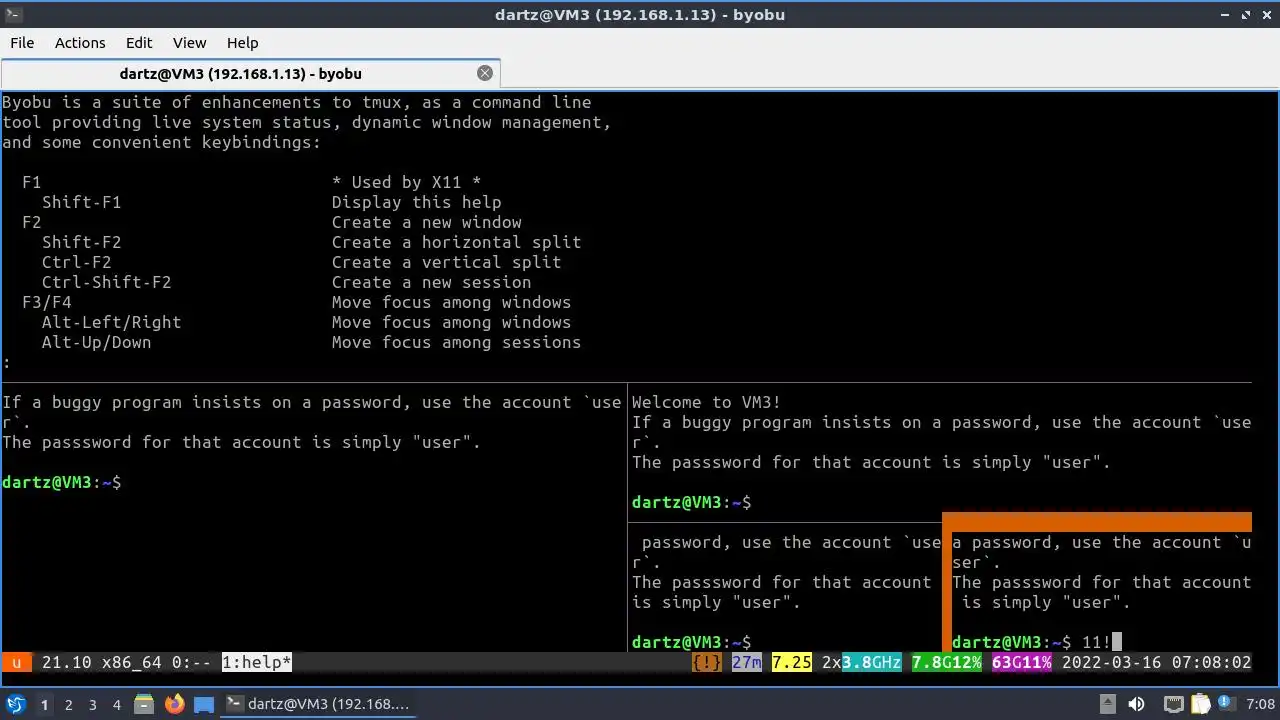
Task: Click the '2022-03-16' date in byobu status
Action: (x=1111, y=662)
